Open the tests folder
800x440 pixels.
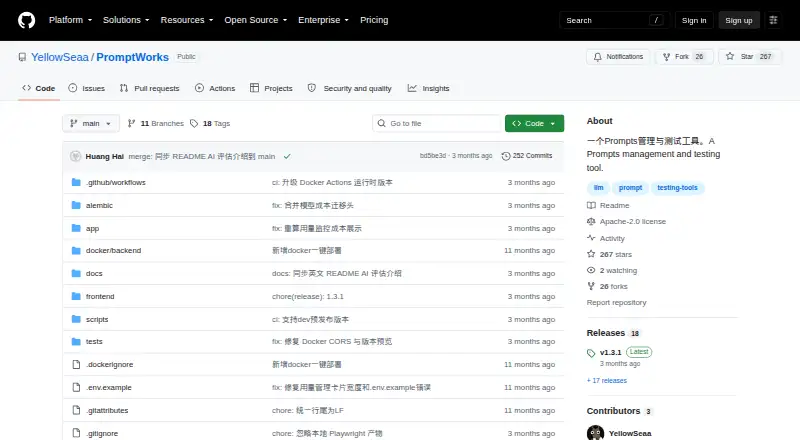point(94,341)
